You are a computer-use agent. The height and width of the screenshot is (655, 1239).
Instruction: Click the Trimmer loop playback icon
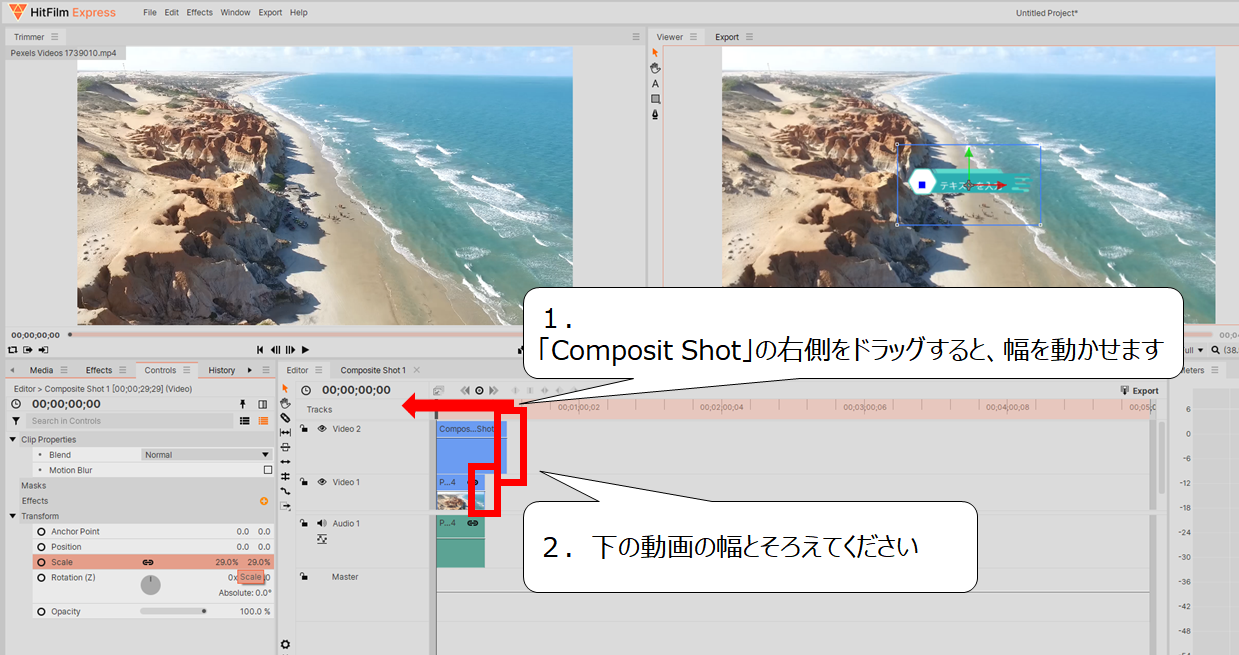(x=13, y=350)
